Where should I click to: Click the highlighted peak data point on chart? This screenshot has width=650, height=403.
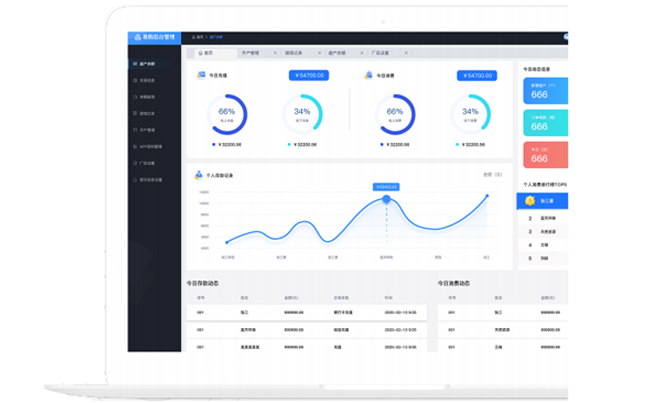[x=387, y=199]
